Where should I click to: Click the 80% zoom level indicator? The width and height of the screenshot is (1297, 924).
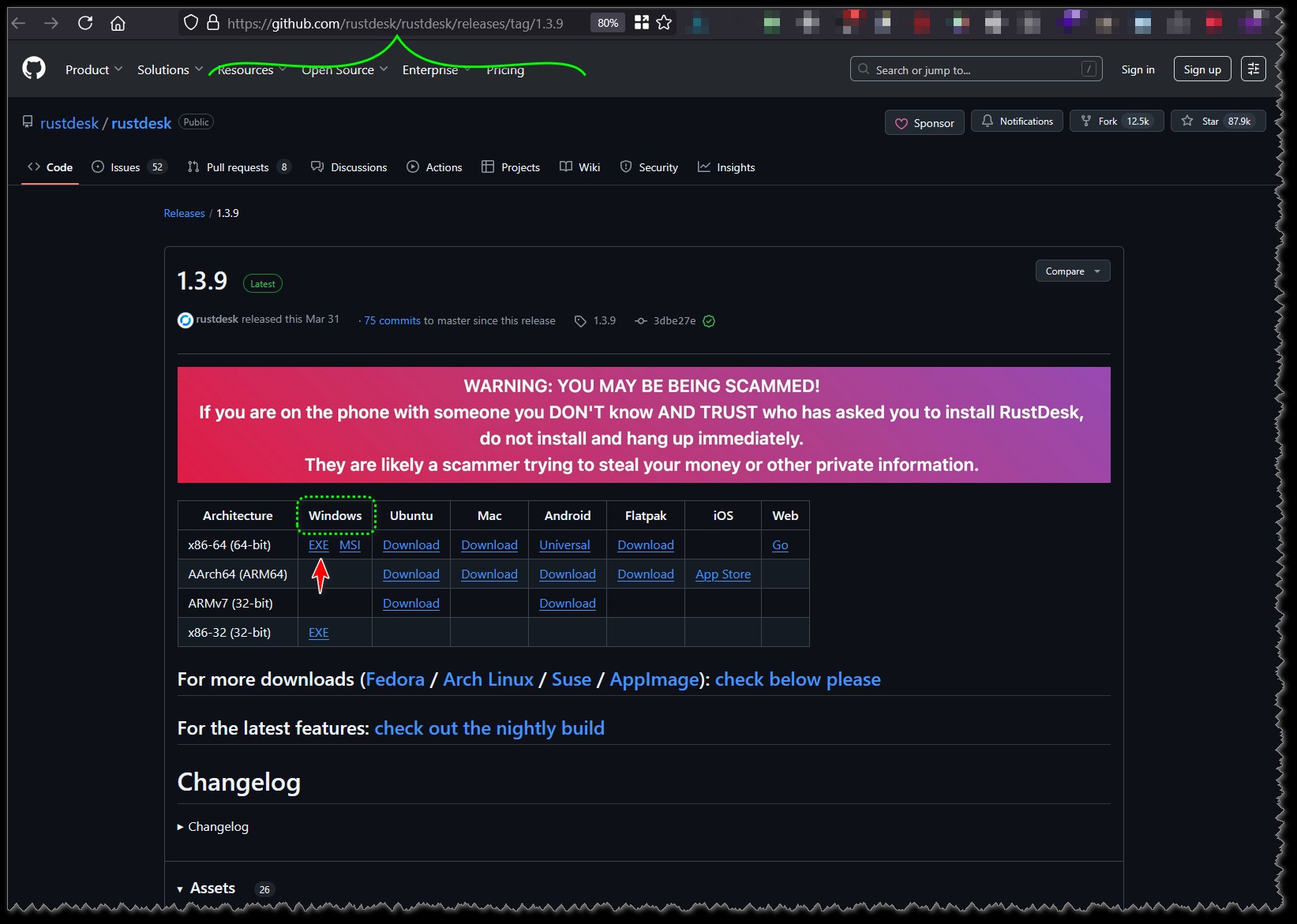point(607,23)
